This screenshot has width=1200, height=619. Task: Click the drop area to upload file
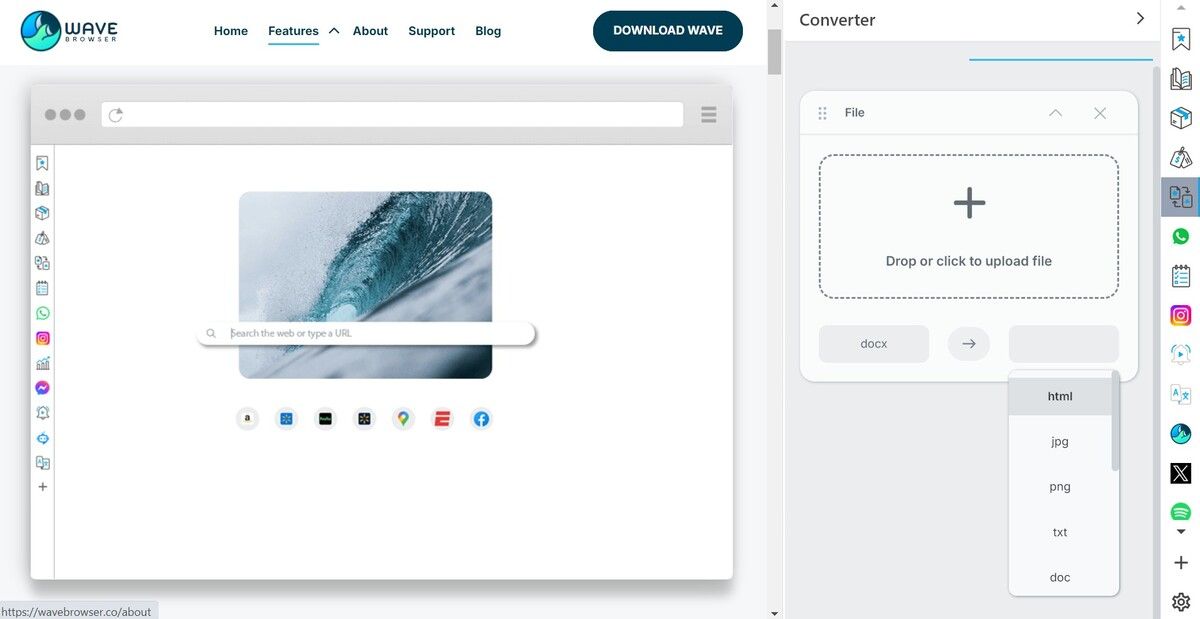[x=968, y=227]
